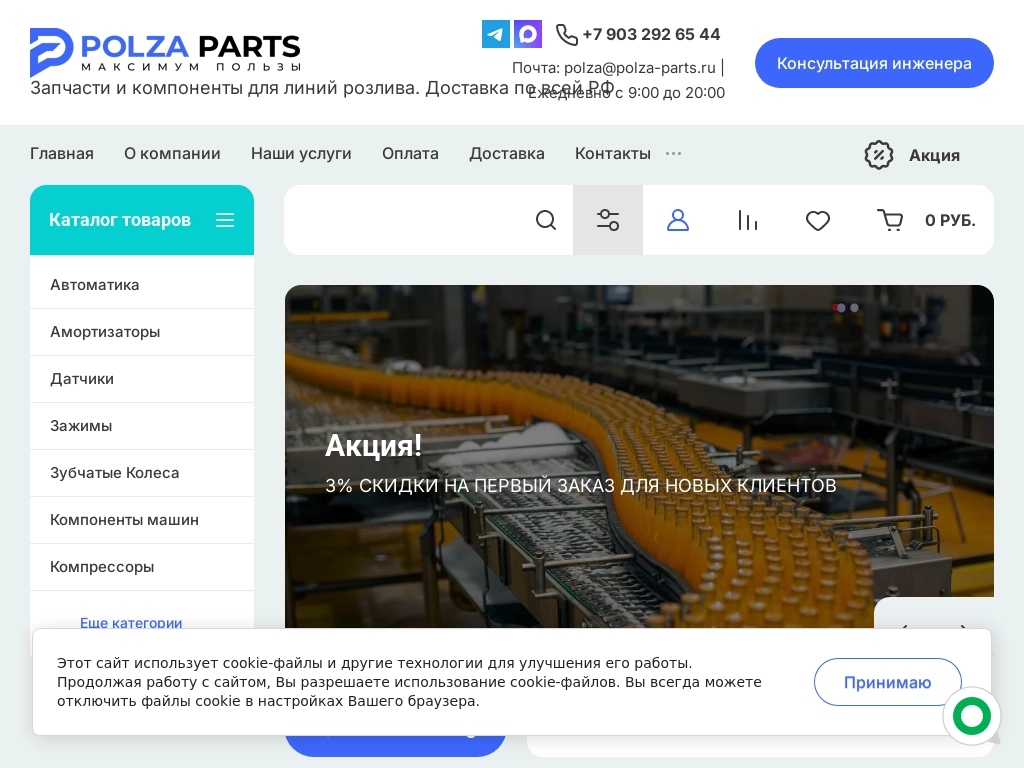Expand the Каталог товаров hamburger menu
This screenshot has height=768, width=1024.
click(x=225, y=220)
